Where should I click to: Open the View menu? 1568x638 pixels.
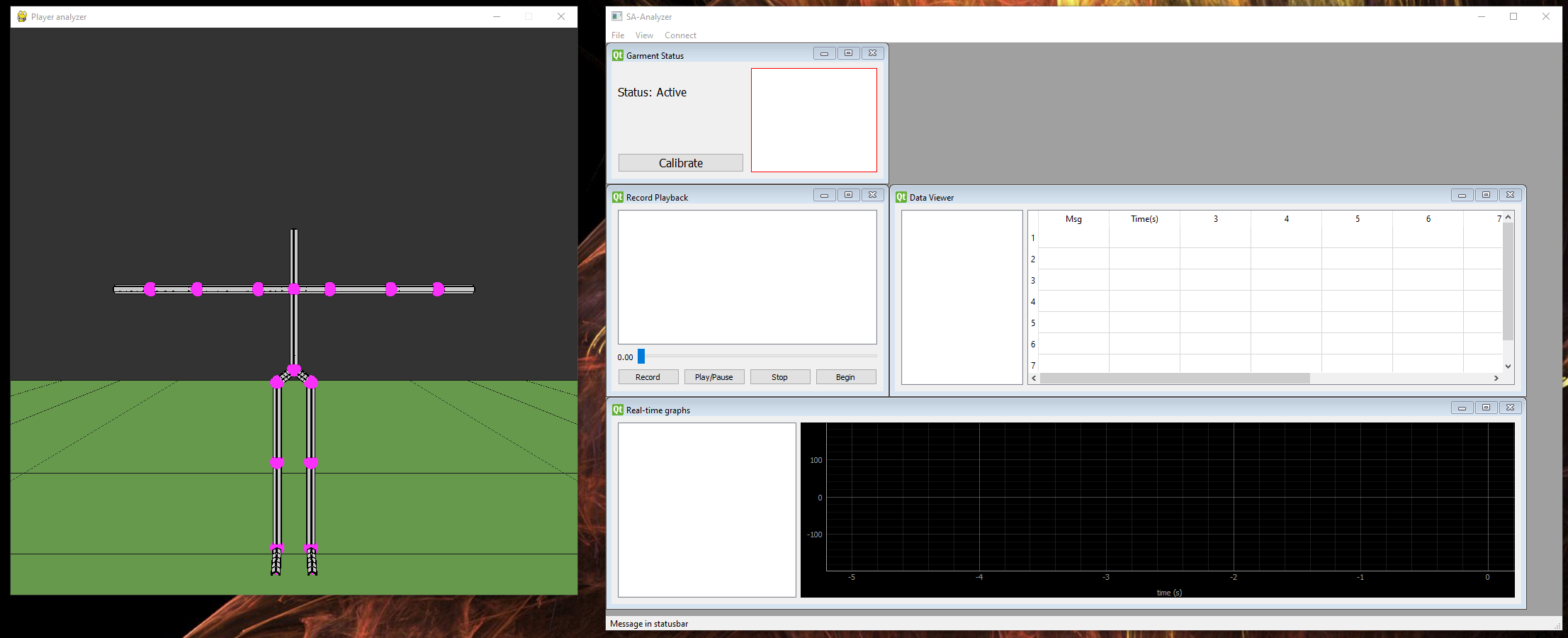pos(643,35)
